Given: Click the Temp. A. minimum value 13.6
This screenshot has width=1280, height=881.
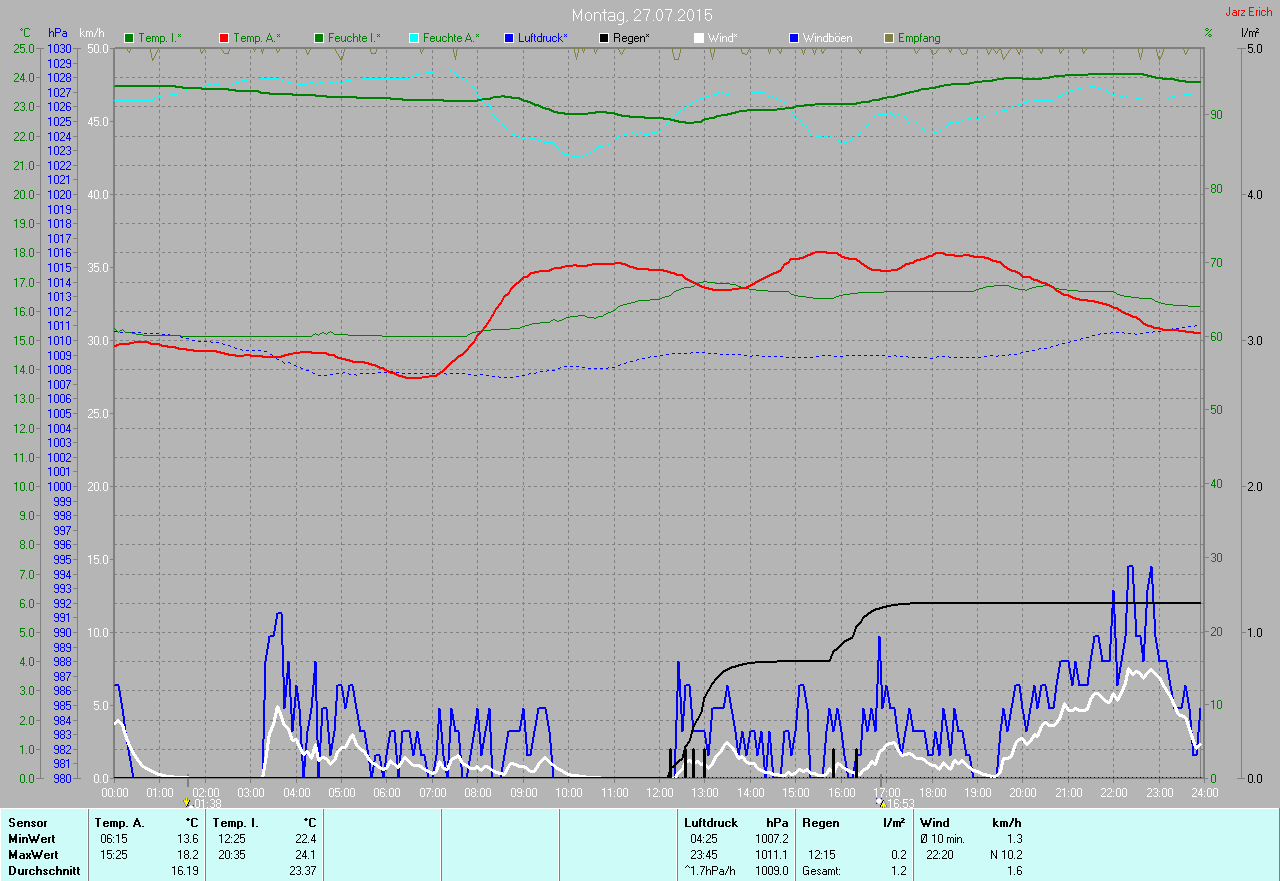Looking at the screenshot, I should point(187,839).
